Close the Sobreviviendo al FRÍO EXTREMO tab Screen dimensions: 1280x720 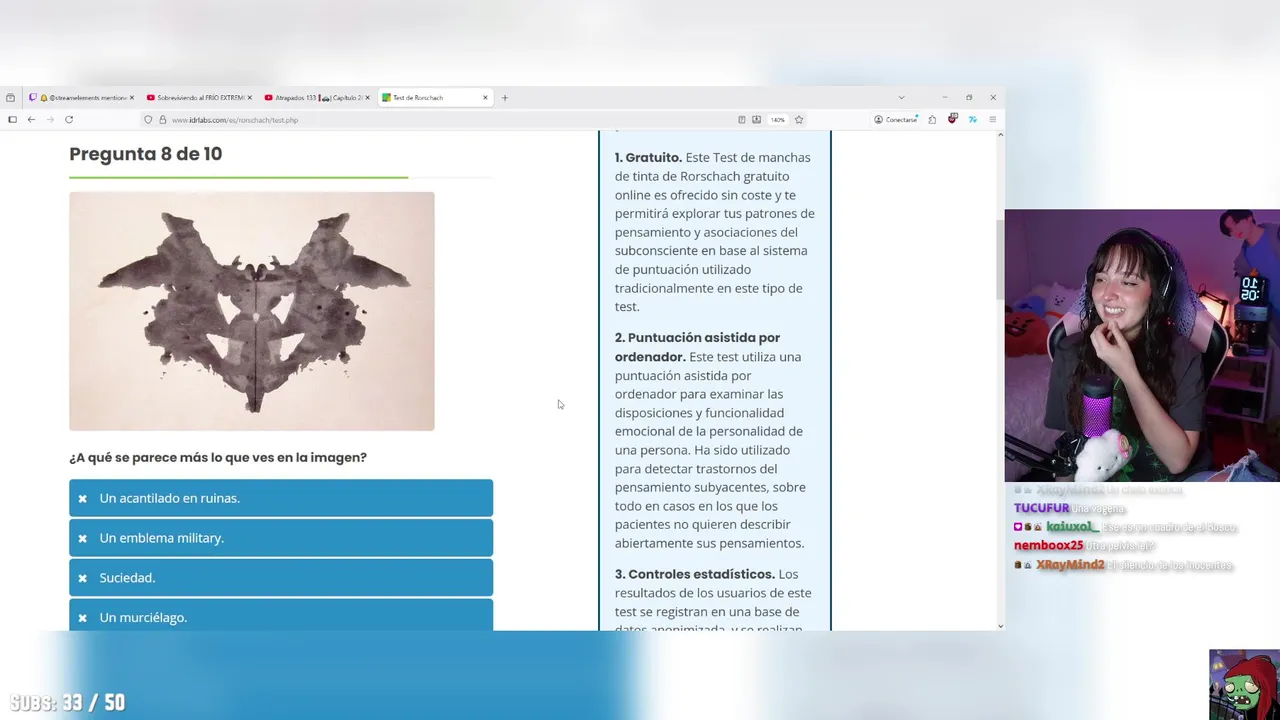click(x=249, y=98)
